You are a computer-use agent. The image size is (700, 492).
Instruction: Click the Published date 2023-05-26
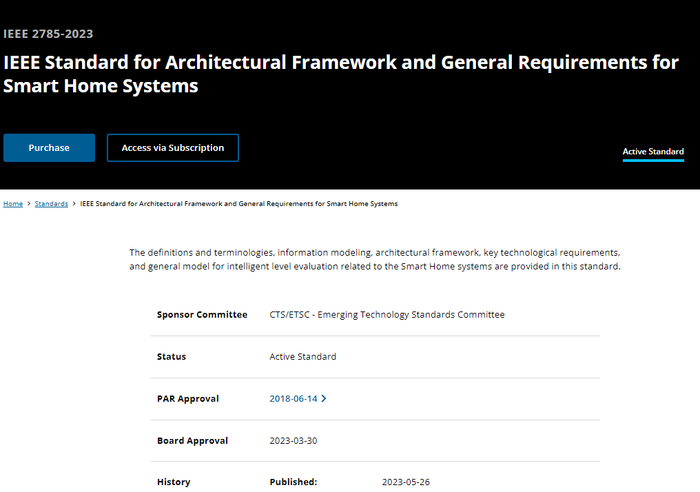click(x=406, y=482)
